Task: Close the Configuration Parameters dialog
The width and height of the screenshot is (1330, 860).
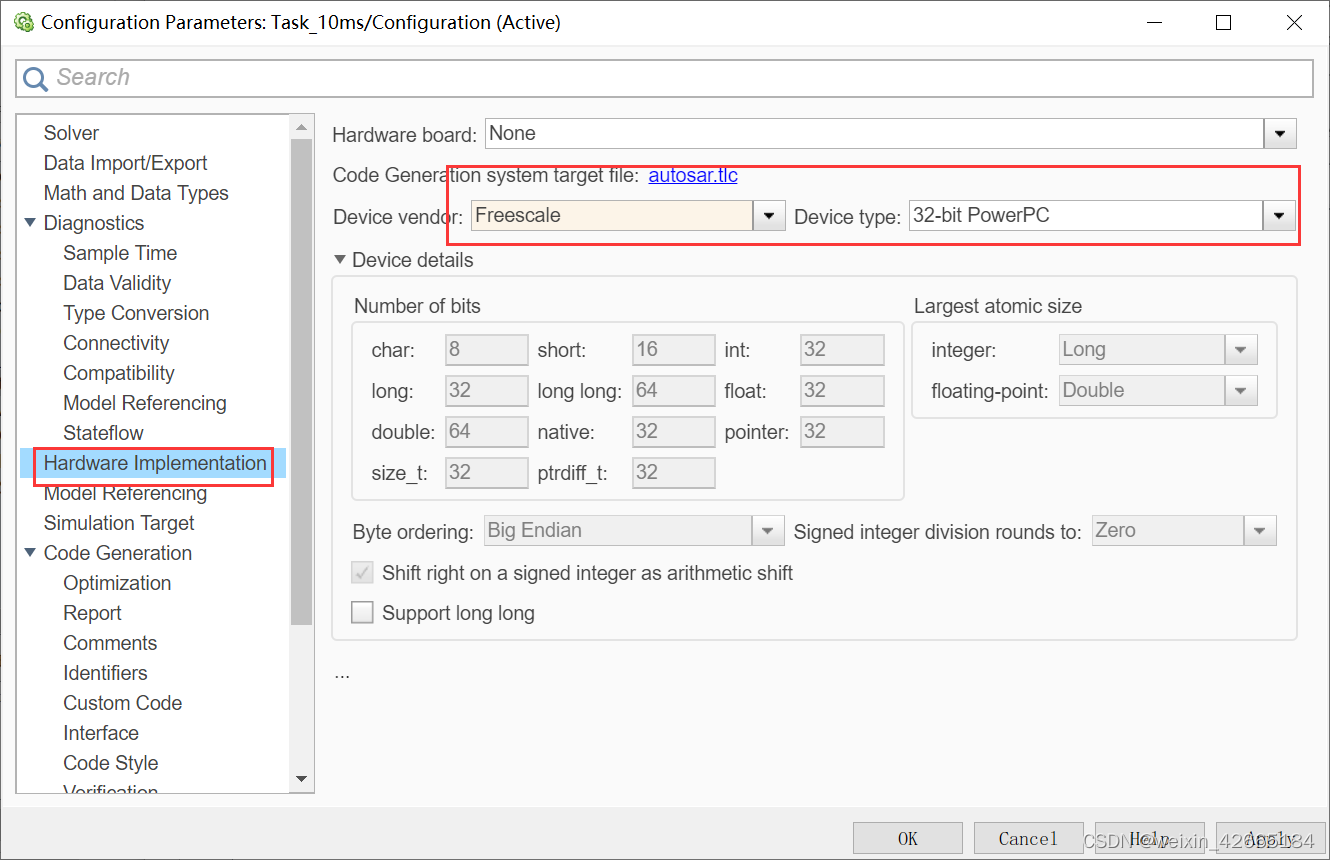Action: [x=1293, y=22]
